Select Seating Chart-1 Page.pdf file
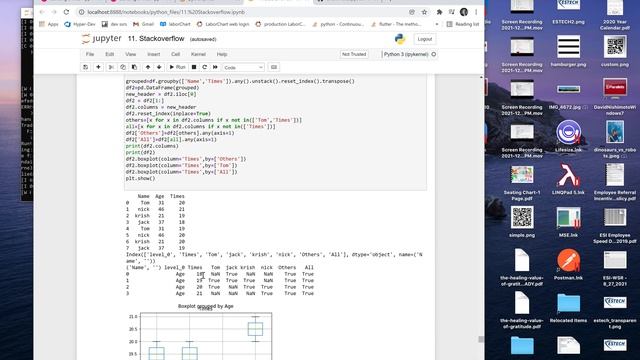Viewport: 640px width, 360px height. tap(522, 183)
